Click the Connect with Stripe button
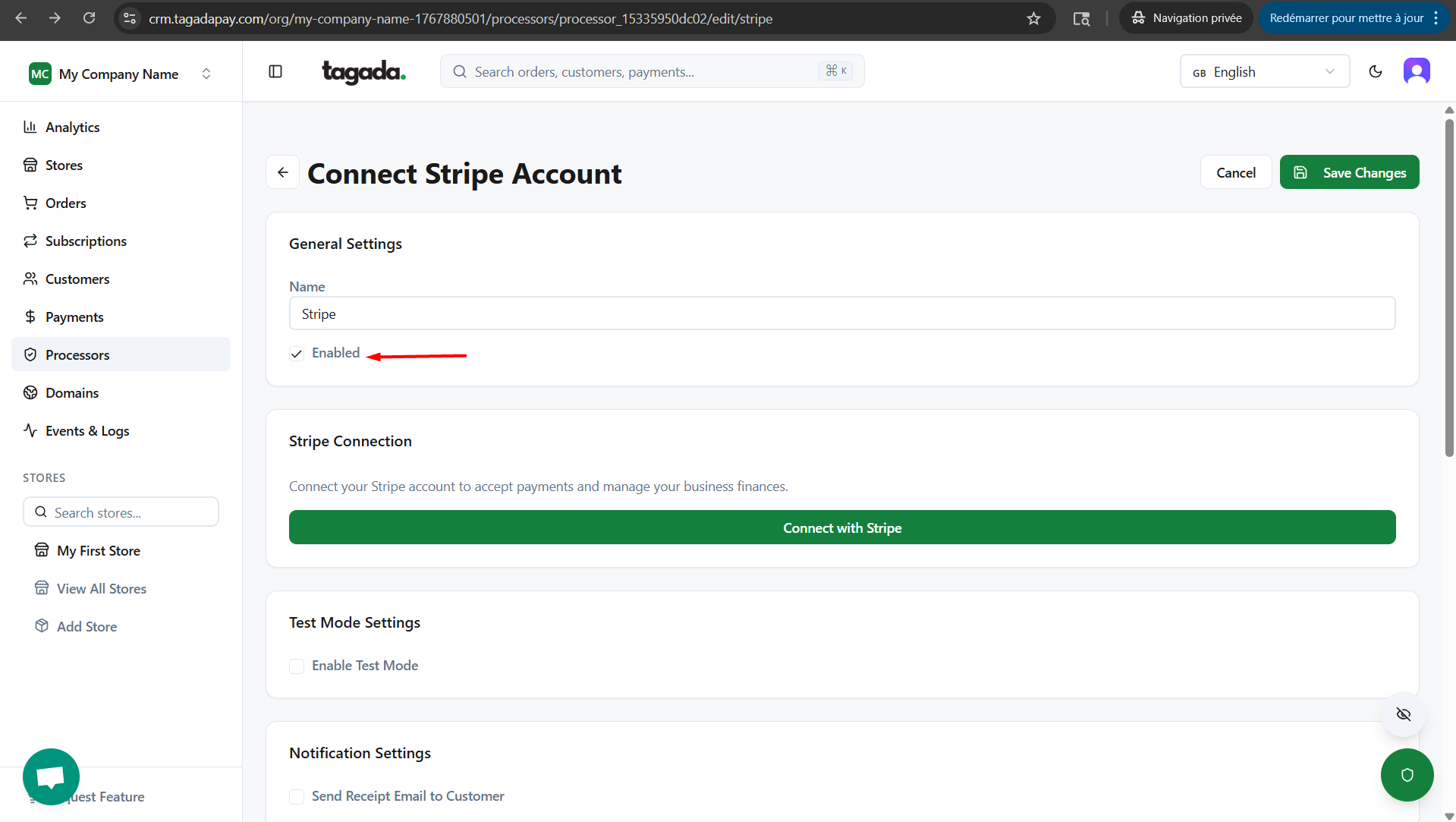This screenshot has height=822, width=1456. (x=841, y=528)
